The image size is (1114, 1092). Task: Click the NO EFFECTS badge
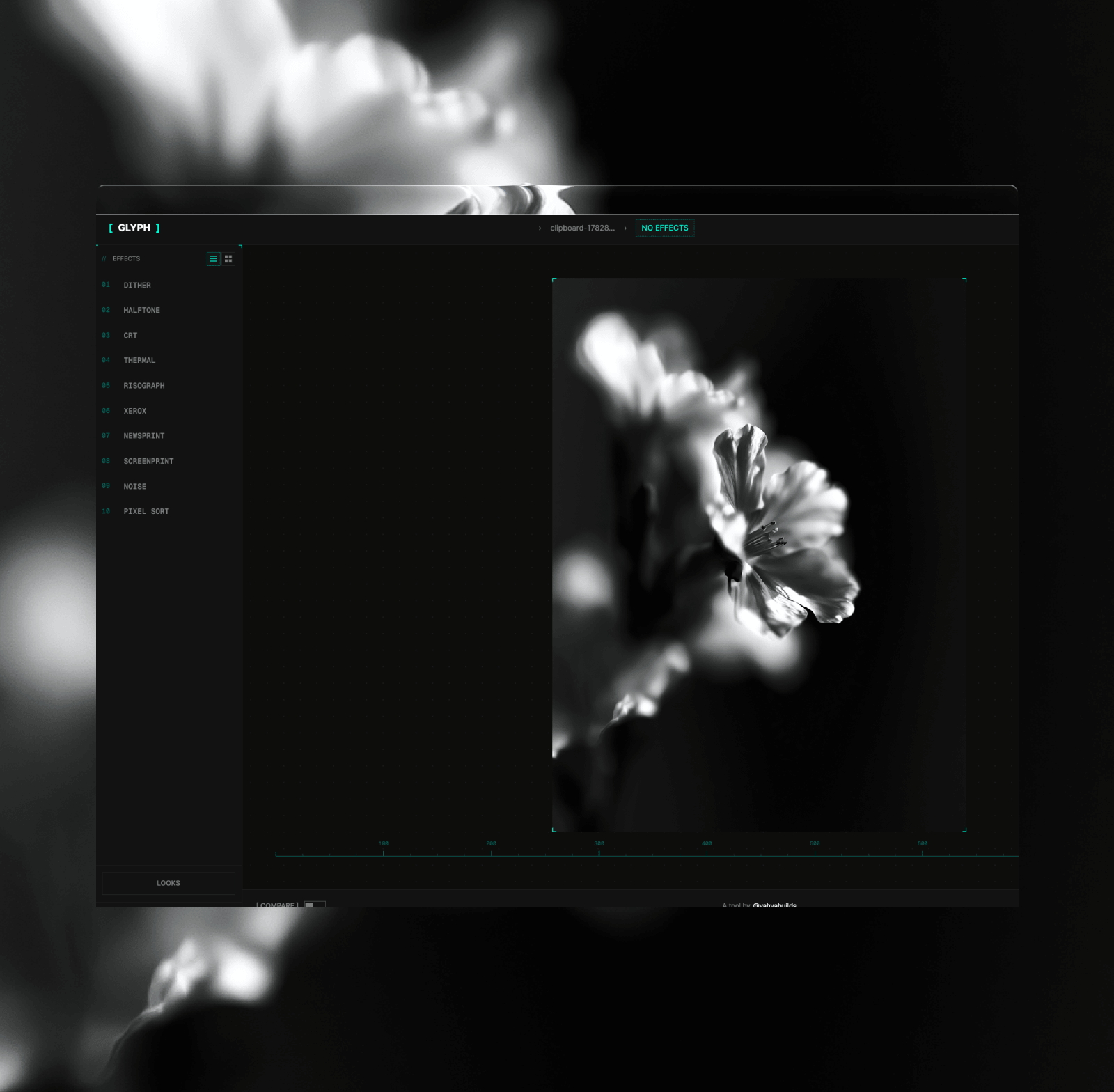click(665, 228)
